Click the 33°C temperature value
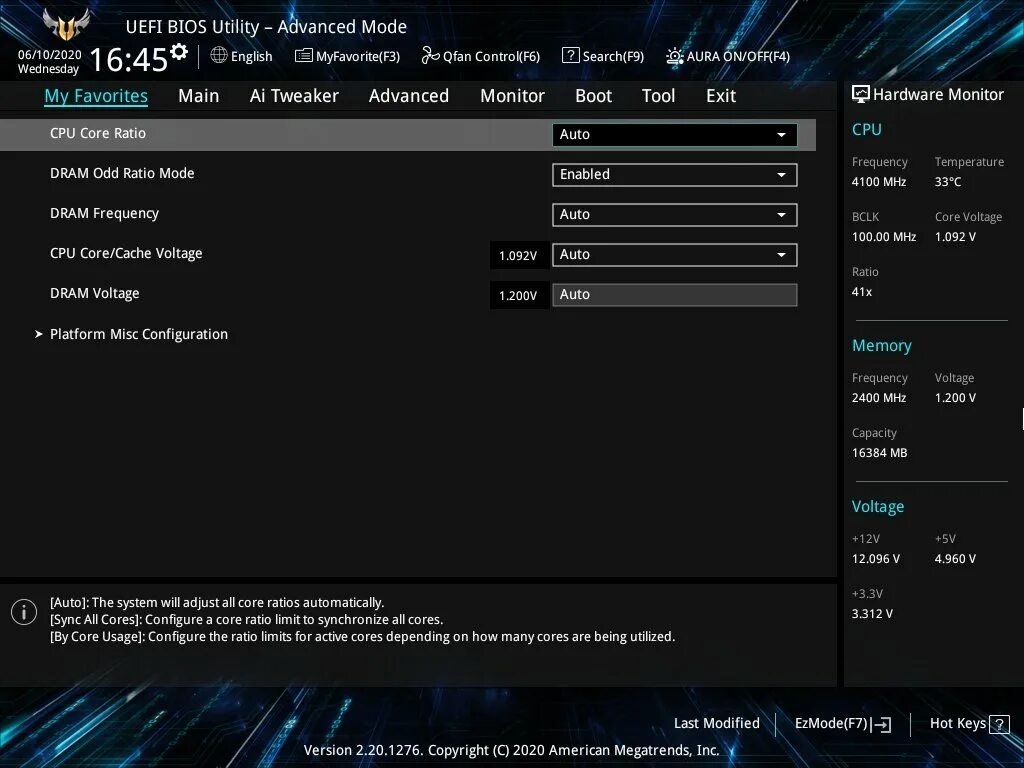1024x768 pixels. point(948,182)
